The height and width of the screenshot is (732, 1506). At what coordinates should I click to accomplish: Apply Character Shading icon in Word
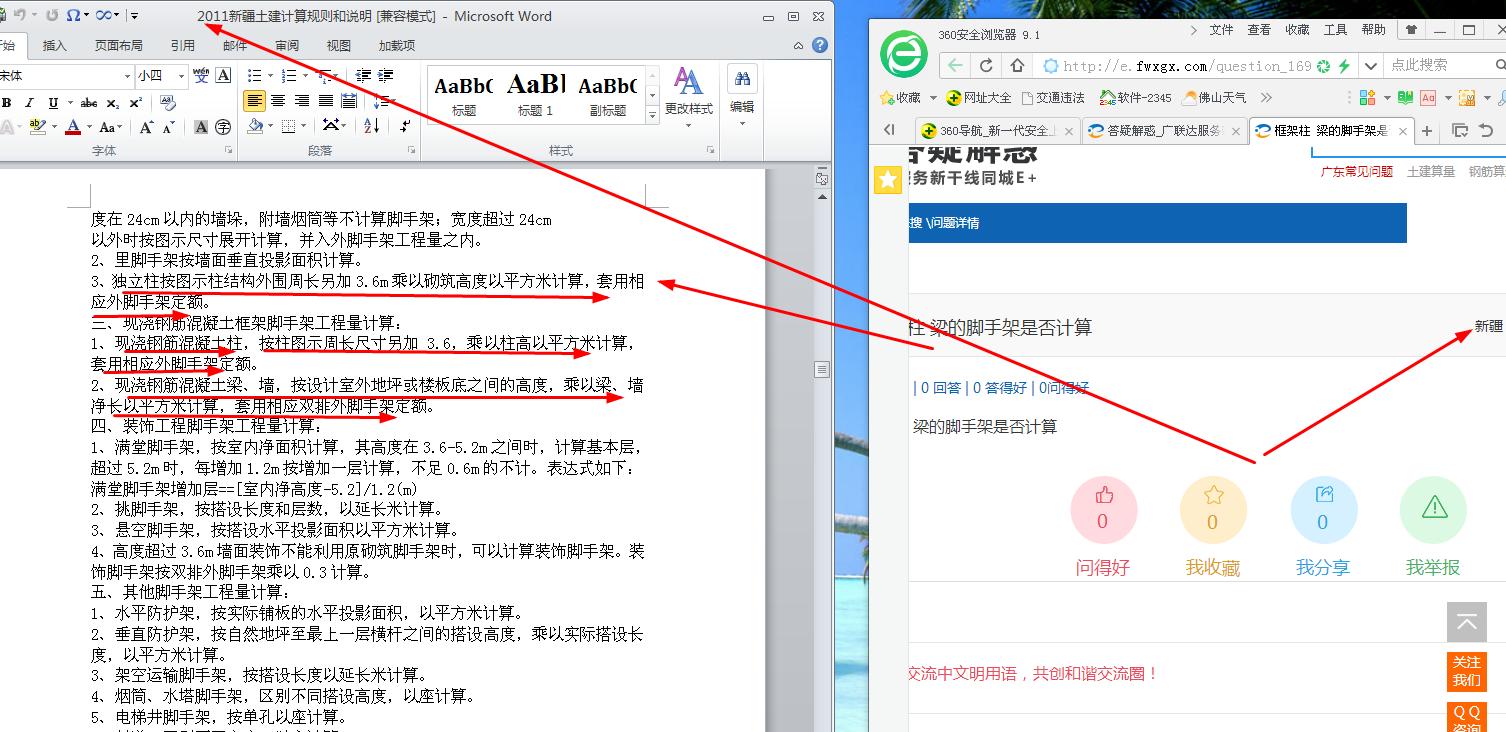point(201,127)
